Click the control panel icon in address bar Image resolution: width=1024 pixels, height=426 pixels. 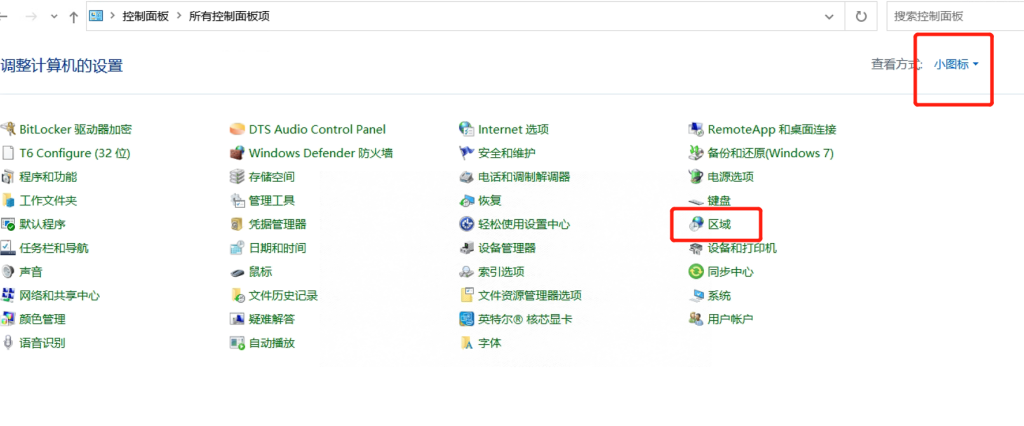pyautogui.click(x=96, y=16)
